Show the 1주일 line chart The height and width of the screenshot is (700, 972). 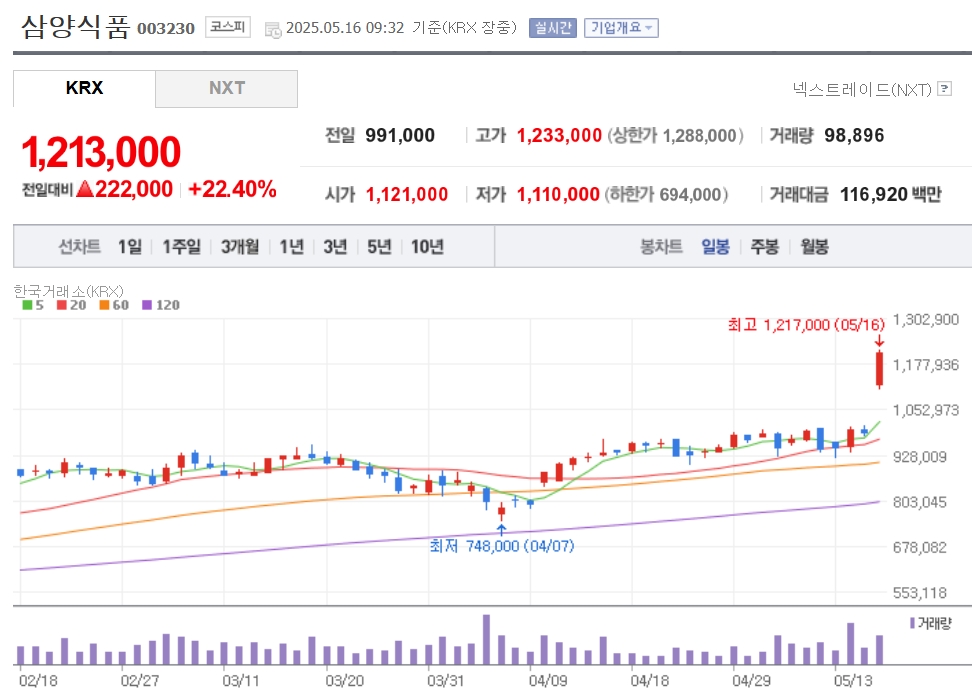(x=181, y=247)
